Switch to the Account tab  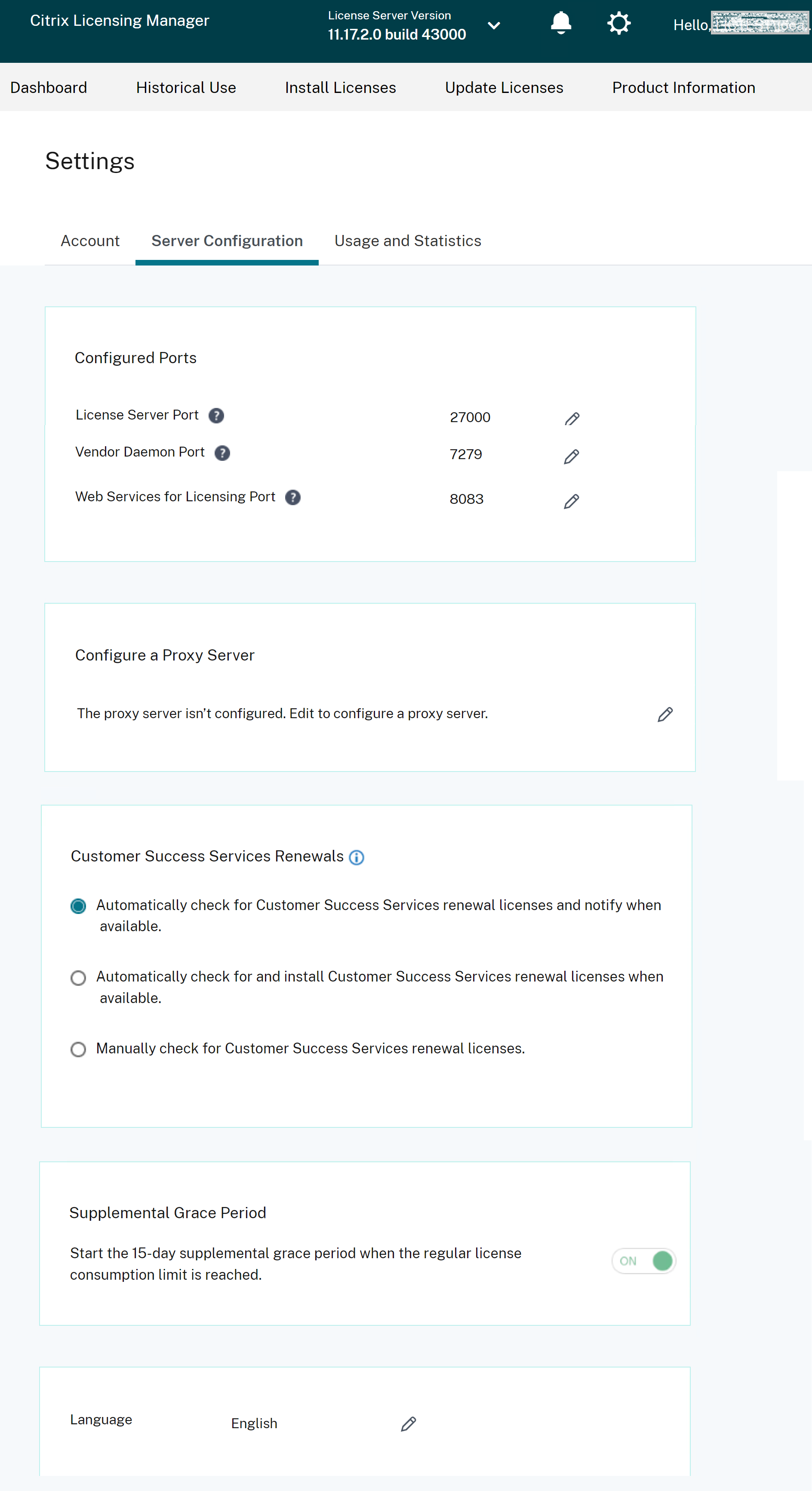[x=89, y=241]
